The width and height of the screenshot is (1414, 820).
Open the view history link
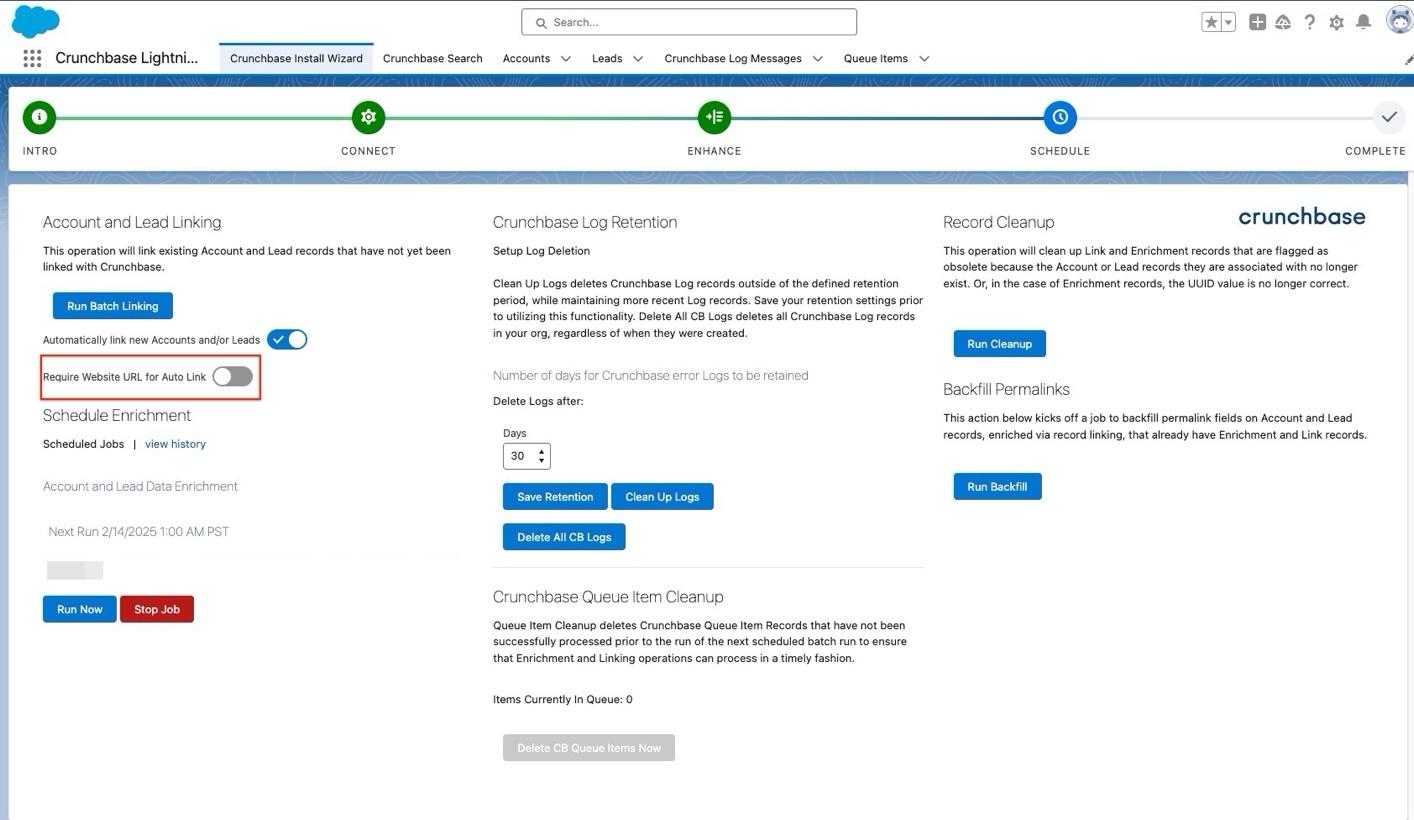[175, 444]
